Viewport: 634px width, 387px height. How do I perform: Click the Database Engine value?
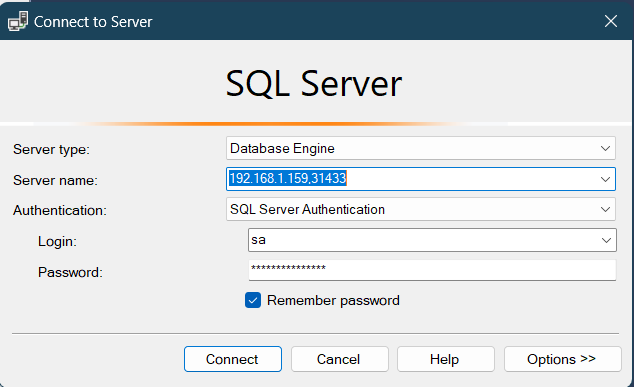pos(282,148)
